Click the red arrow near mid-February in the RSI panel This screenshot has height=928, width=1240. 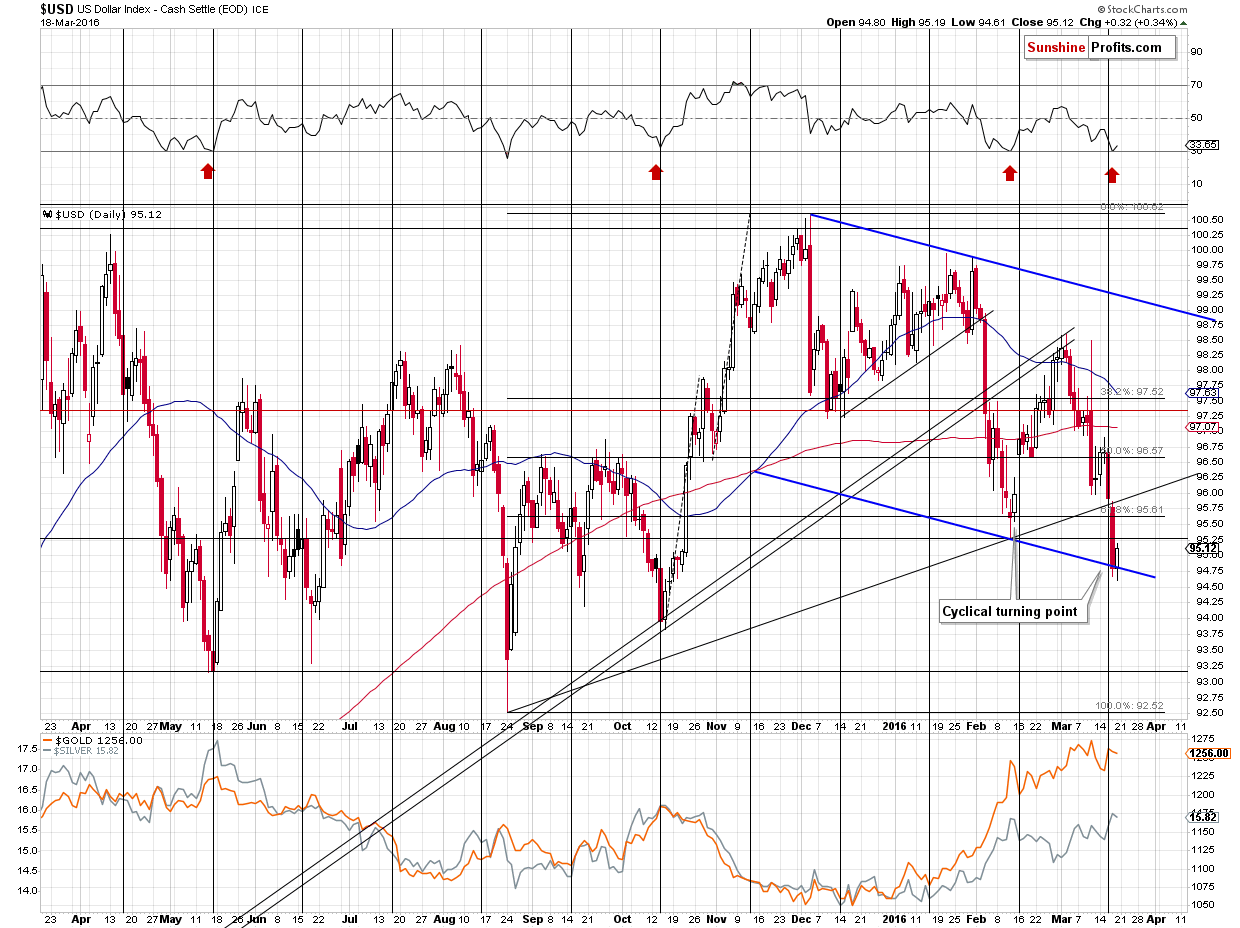[x=1010, y=173]
